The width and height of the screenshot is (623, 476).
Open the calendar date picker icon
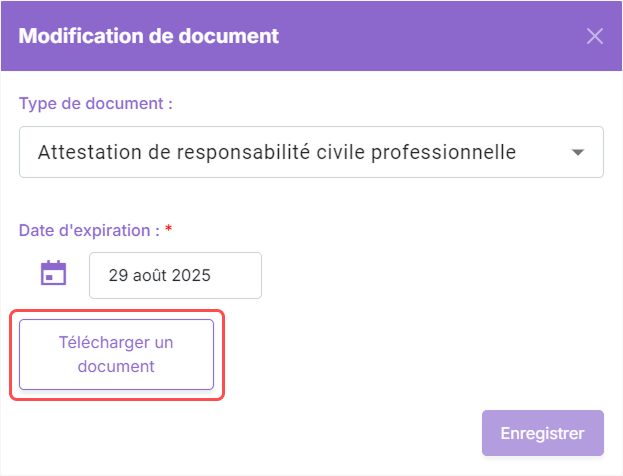[x=54, y=273]
